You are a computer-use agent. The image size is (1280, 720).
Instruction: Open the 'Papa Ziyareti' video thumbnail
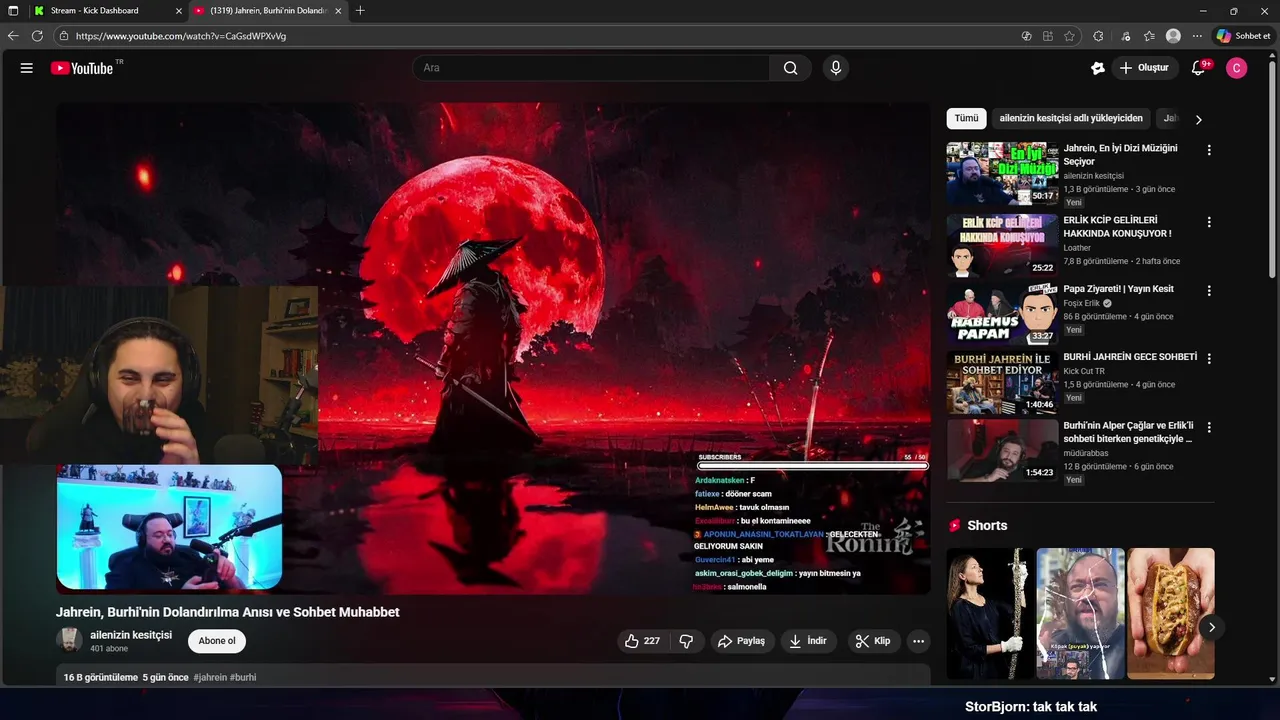[x=1002, y=313]
